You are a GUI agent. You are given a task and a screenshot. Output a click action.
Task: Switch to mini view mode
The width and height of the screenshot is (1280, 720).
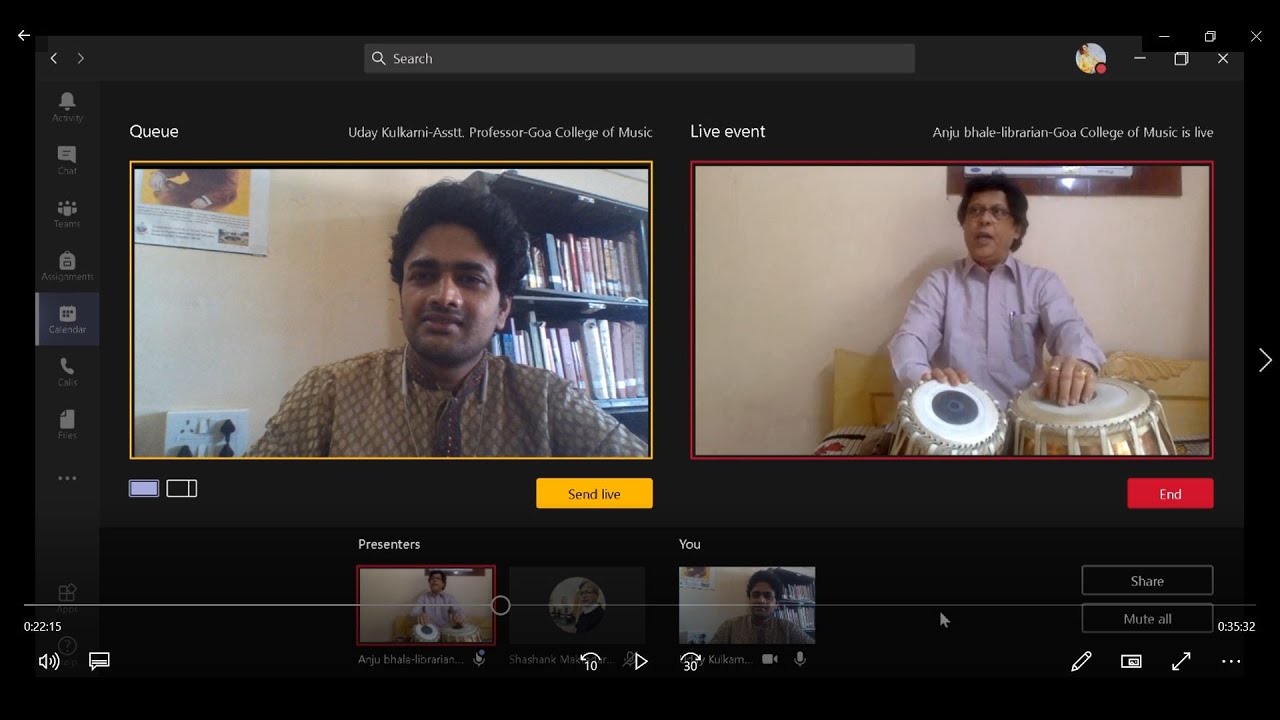pyautogui.click(x=1131, y=661)
